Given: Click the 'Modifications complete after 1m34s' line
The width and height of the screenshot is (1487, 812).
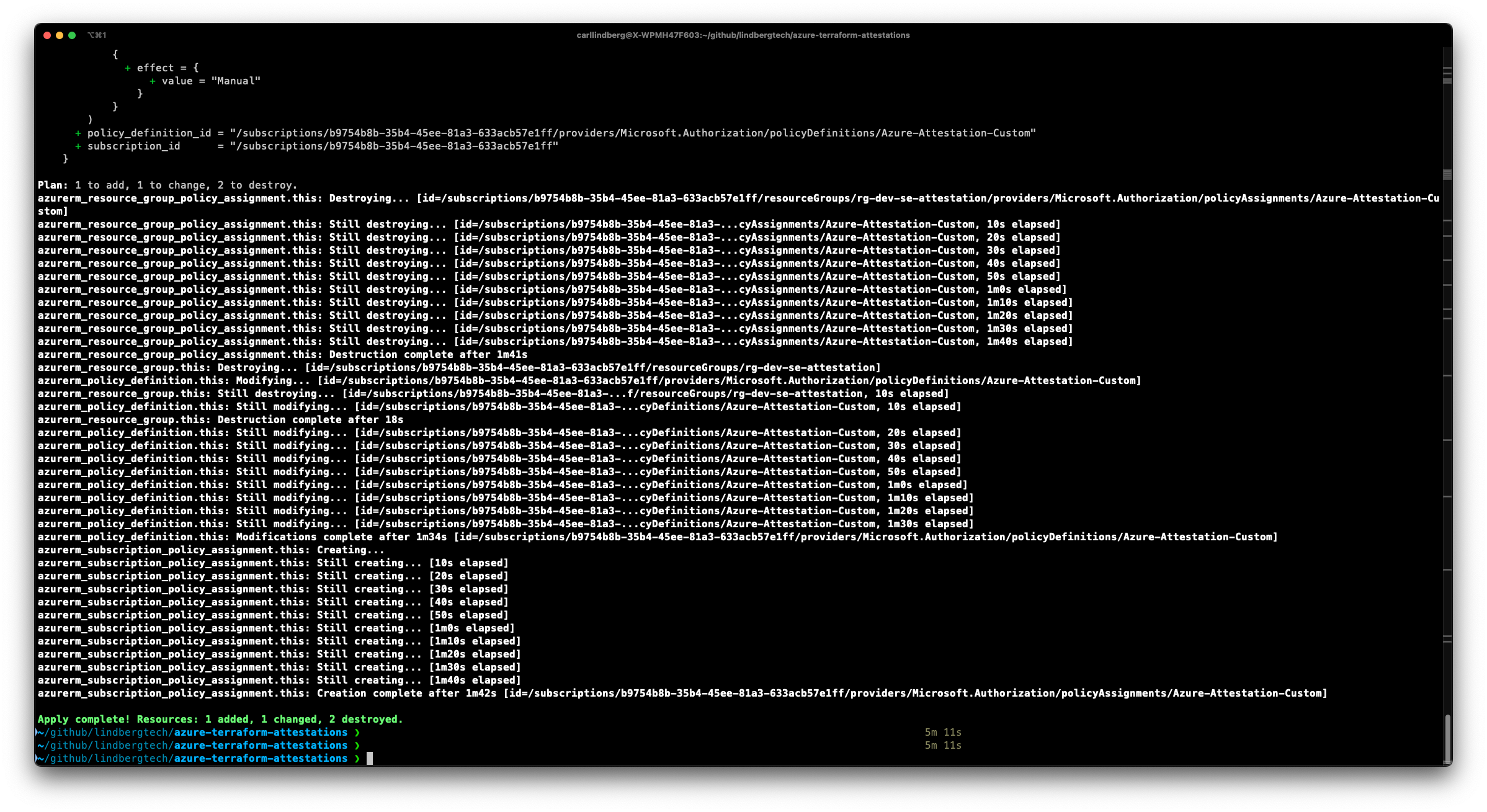Looking at the screenshot, I should tap(341, 537).
